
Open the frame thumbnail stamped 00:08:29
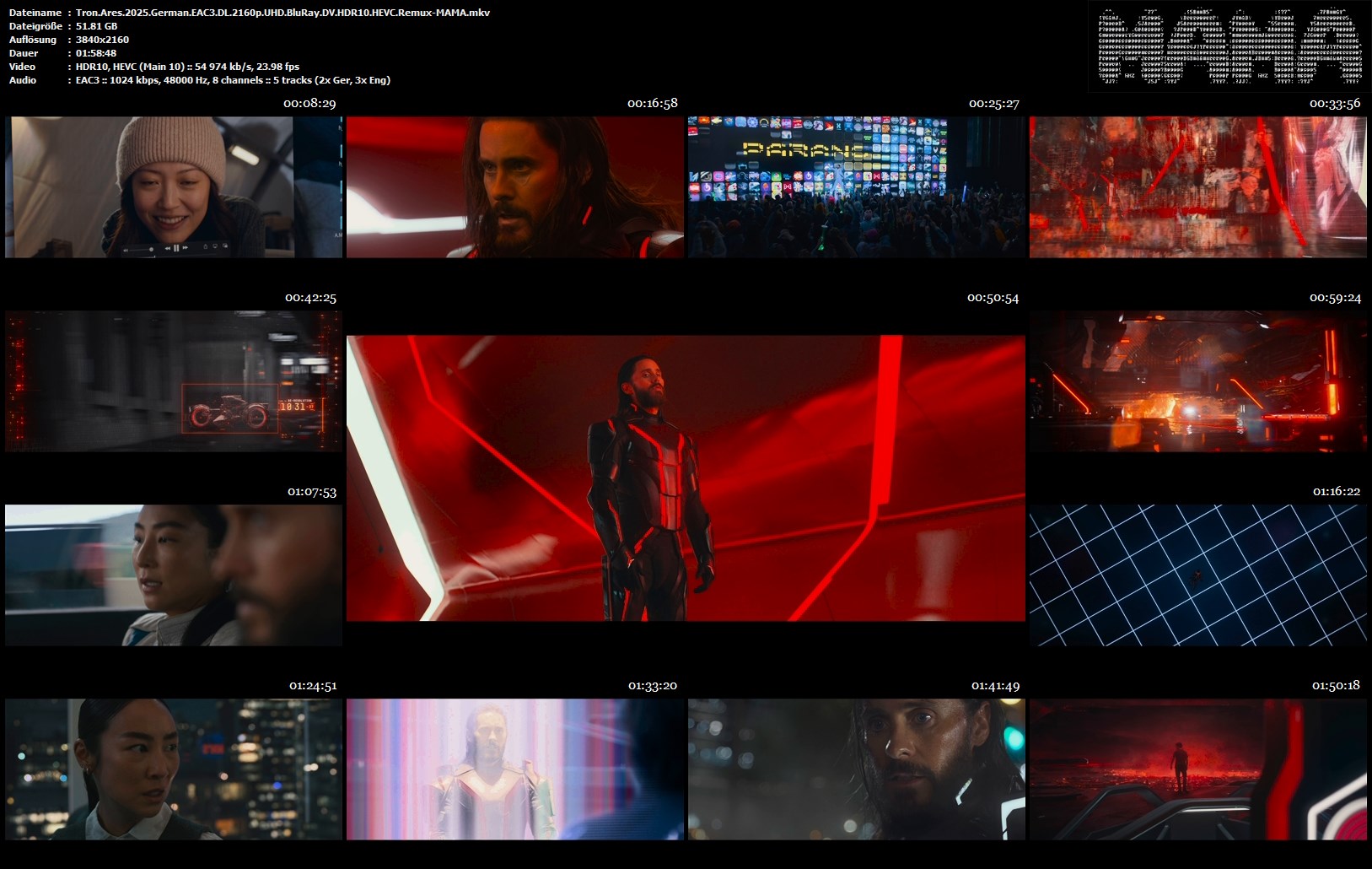tap(174, 187)
